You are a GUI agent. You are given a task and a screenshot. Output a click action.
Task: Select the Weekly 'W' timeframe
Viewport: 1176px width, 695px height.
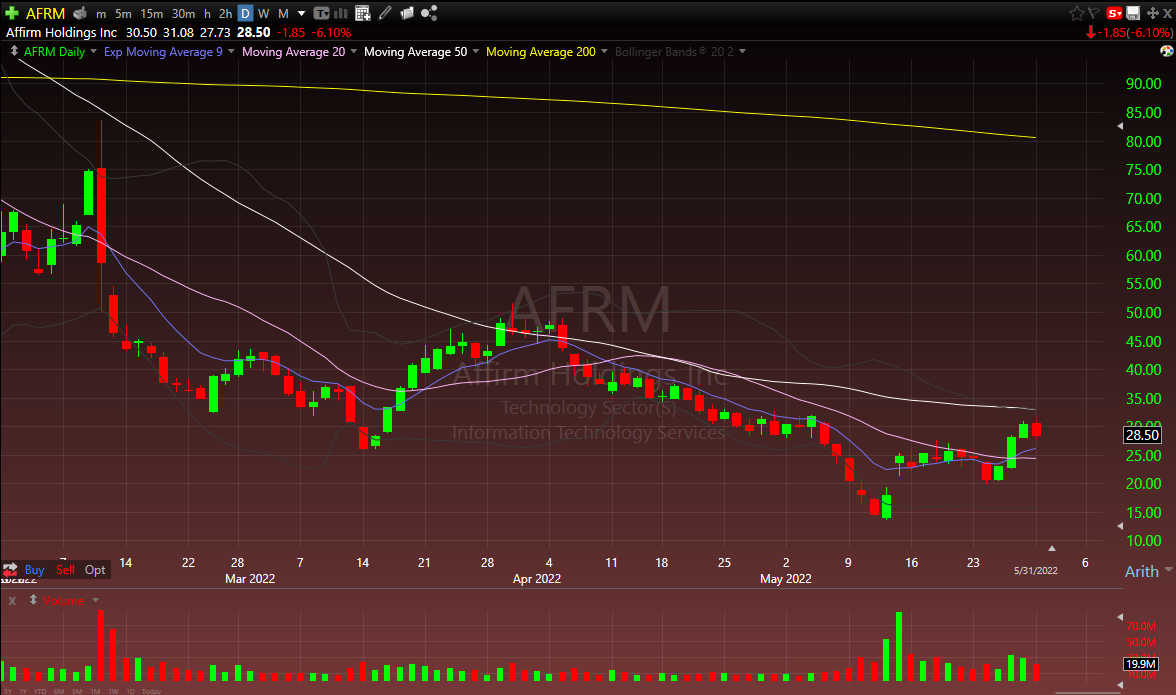tap(263, 13)
